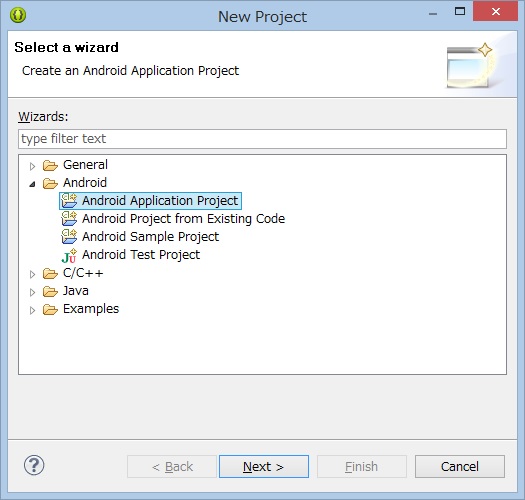Click the Android Application Project wizard icon
Viewport: 525px width, 500px height.
click(69, 201)
